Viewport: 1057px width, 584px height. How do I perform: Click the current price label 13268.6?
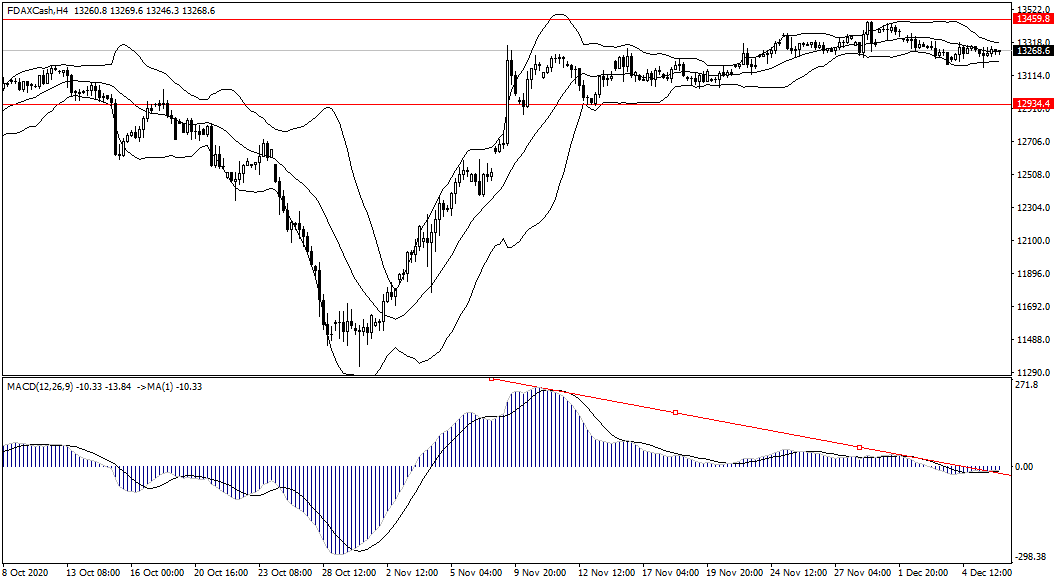[1033, 51]
